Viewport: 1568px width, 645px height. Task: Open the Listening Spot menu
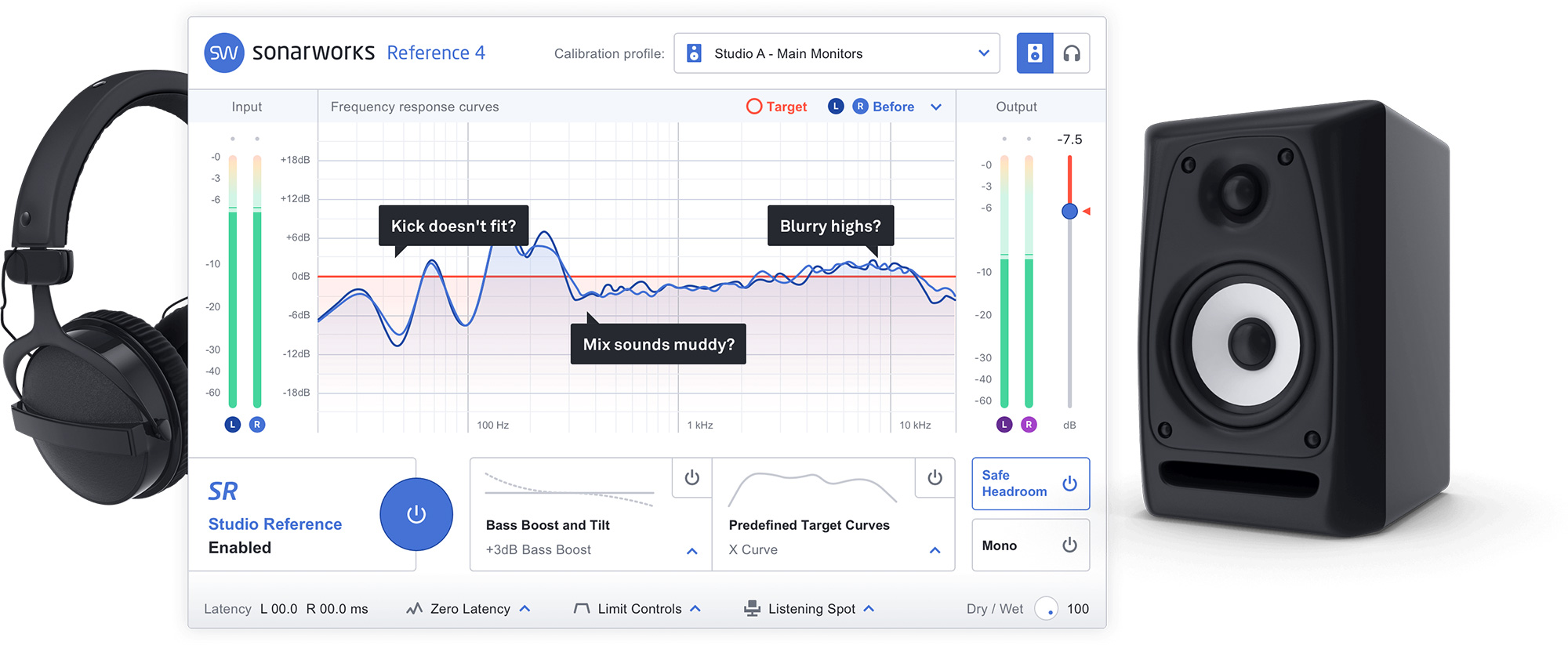click(869, 609)
